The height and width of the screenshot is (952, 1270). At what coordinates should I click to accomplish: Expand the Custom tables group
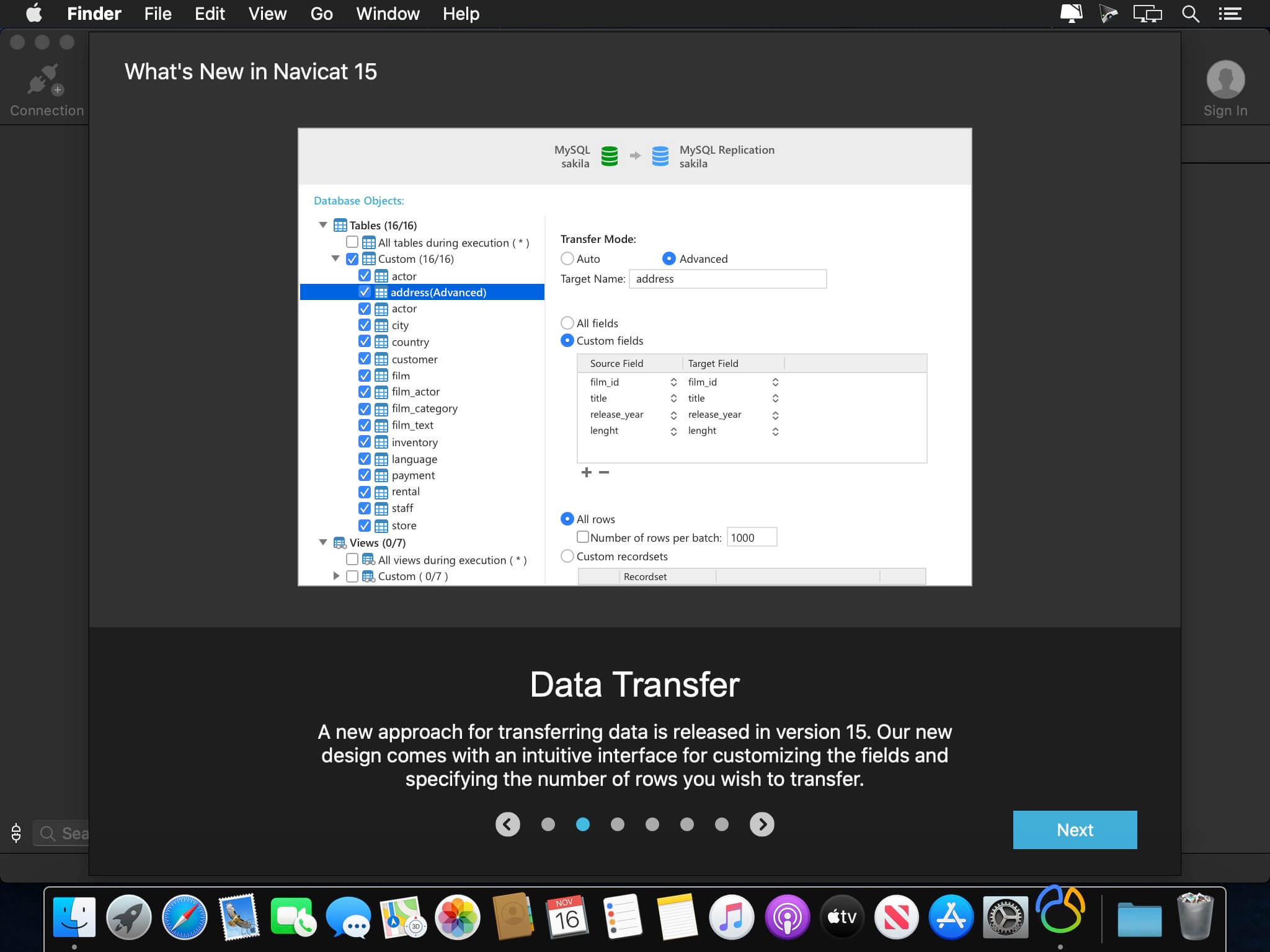[x=337, y=259]
